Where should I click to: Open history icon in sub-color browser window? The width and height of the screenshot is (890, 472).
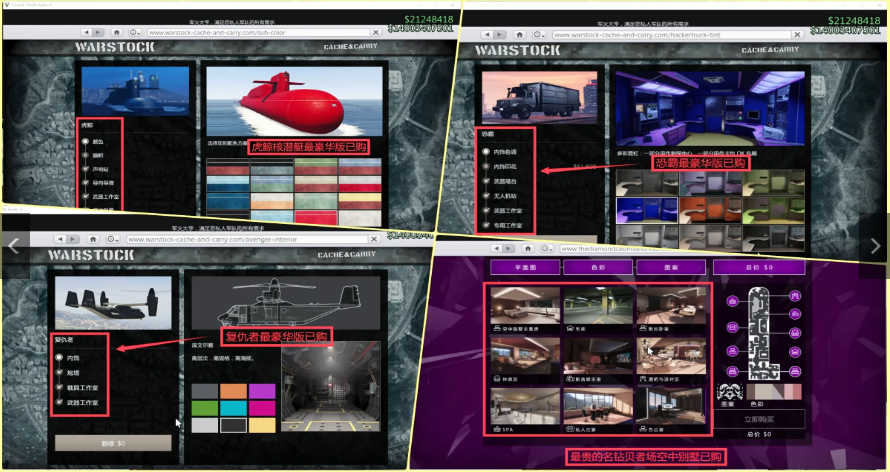[x=135, y=32]
